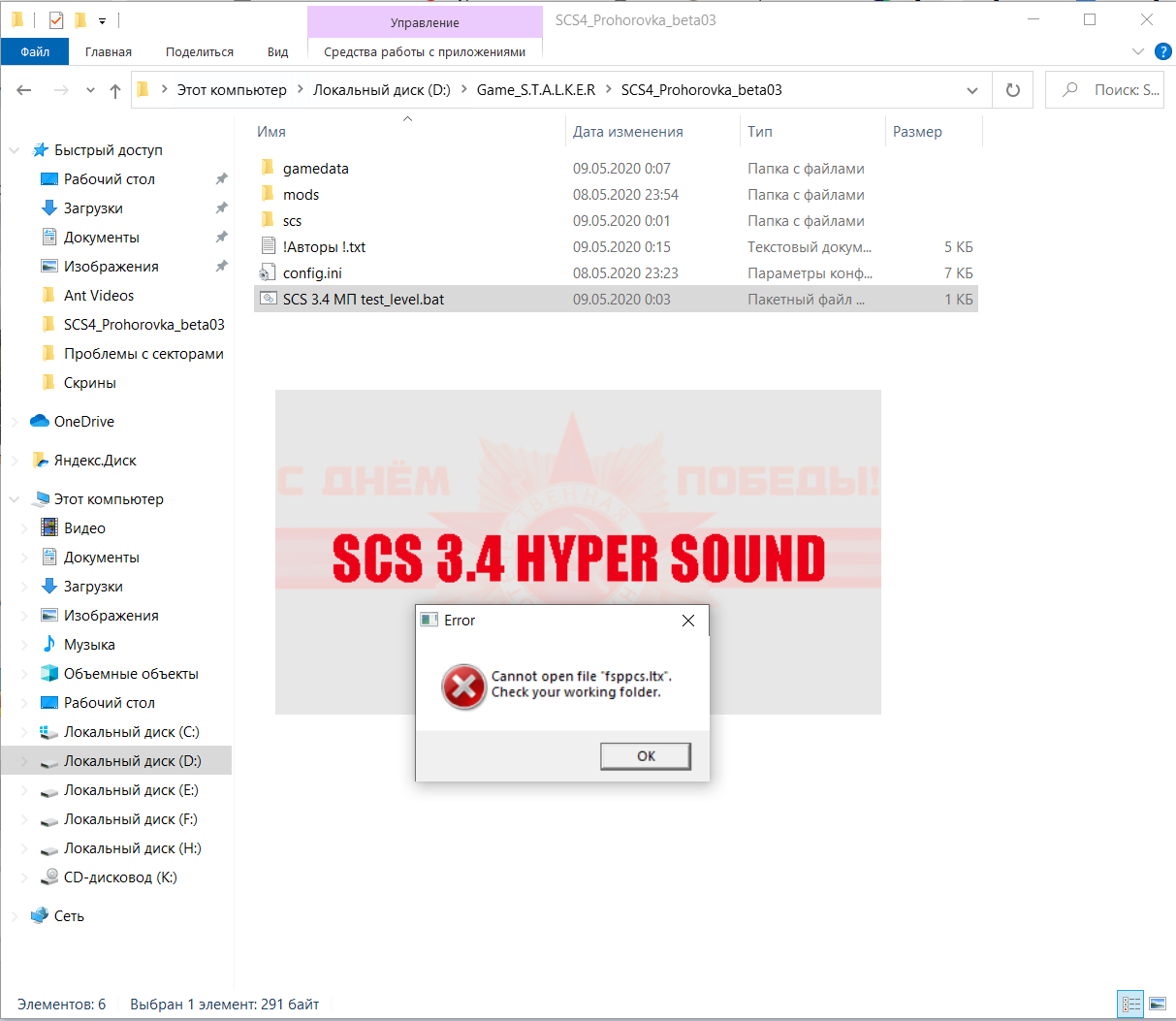The height and width of the screenshot is (1021, 1176).
Task: Click the Управление contextual tab header
Action: click(425, 22)
